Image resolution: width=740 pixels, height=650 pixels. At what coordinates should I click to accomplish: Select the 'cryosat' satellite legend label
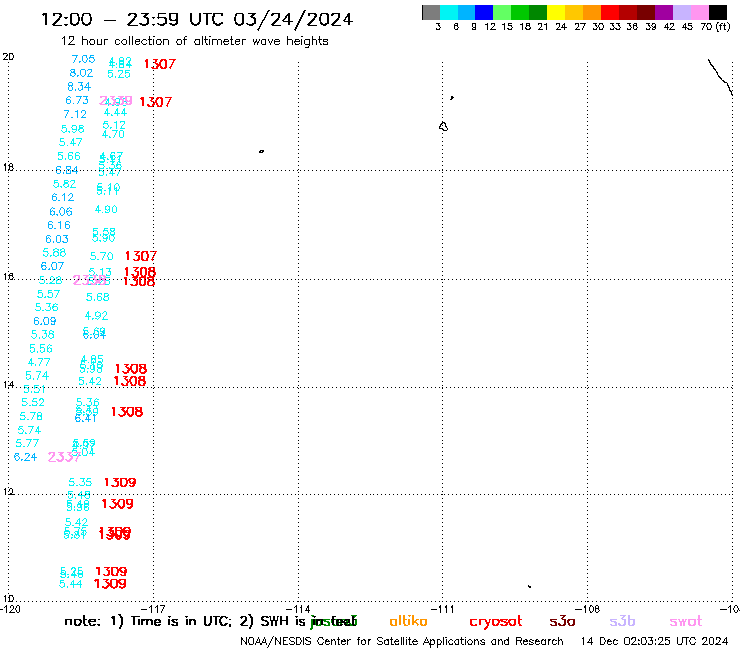(x=496, y=622)
